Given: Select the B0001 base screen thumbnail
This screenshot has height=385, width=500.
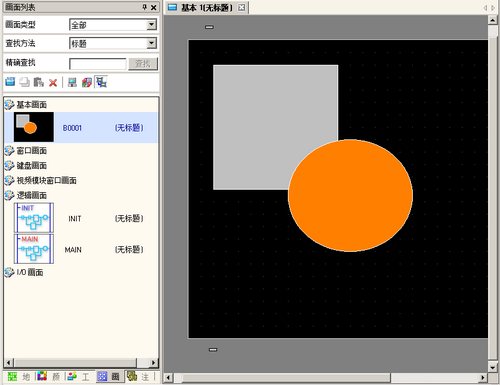Looking at the screenshot, I should (34, 127).
